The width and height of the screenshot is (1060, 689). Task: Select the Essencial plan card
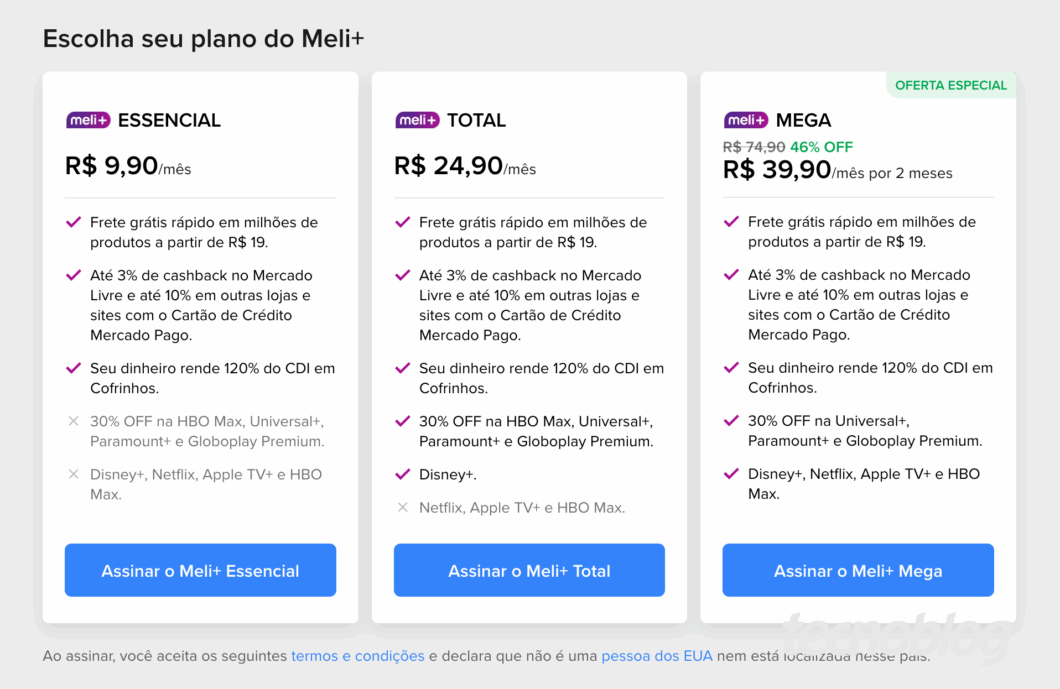click(200, 345)
